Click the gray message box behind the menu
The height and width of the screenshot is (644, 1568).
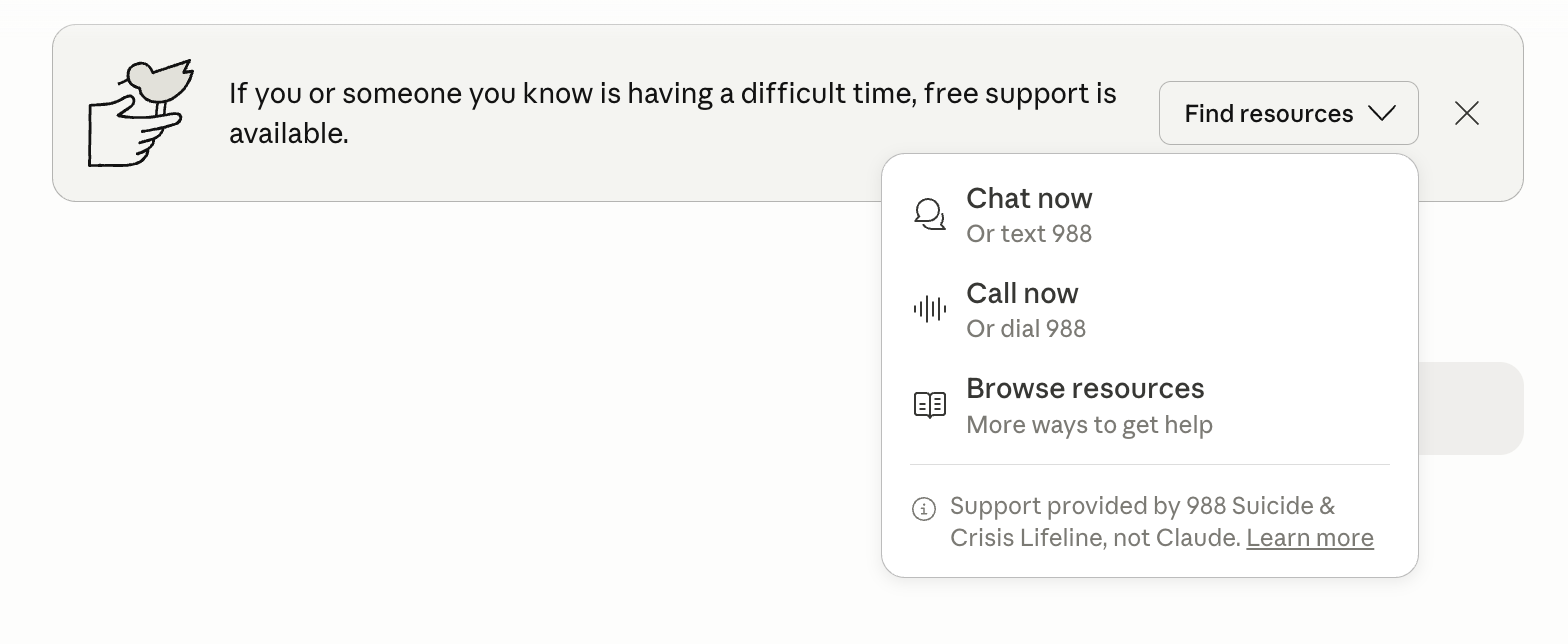(1470, 408)
